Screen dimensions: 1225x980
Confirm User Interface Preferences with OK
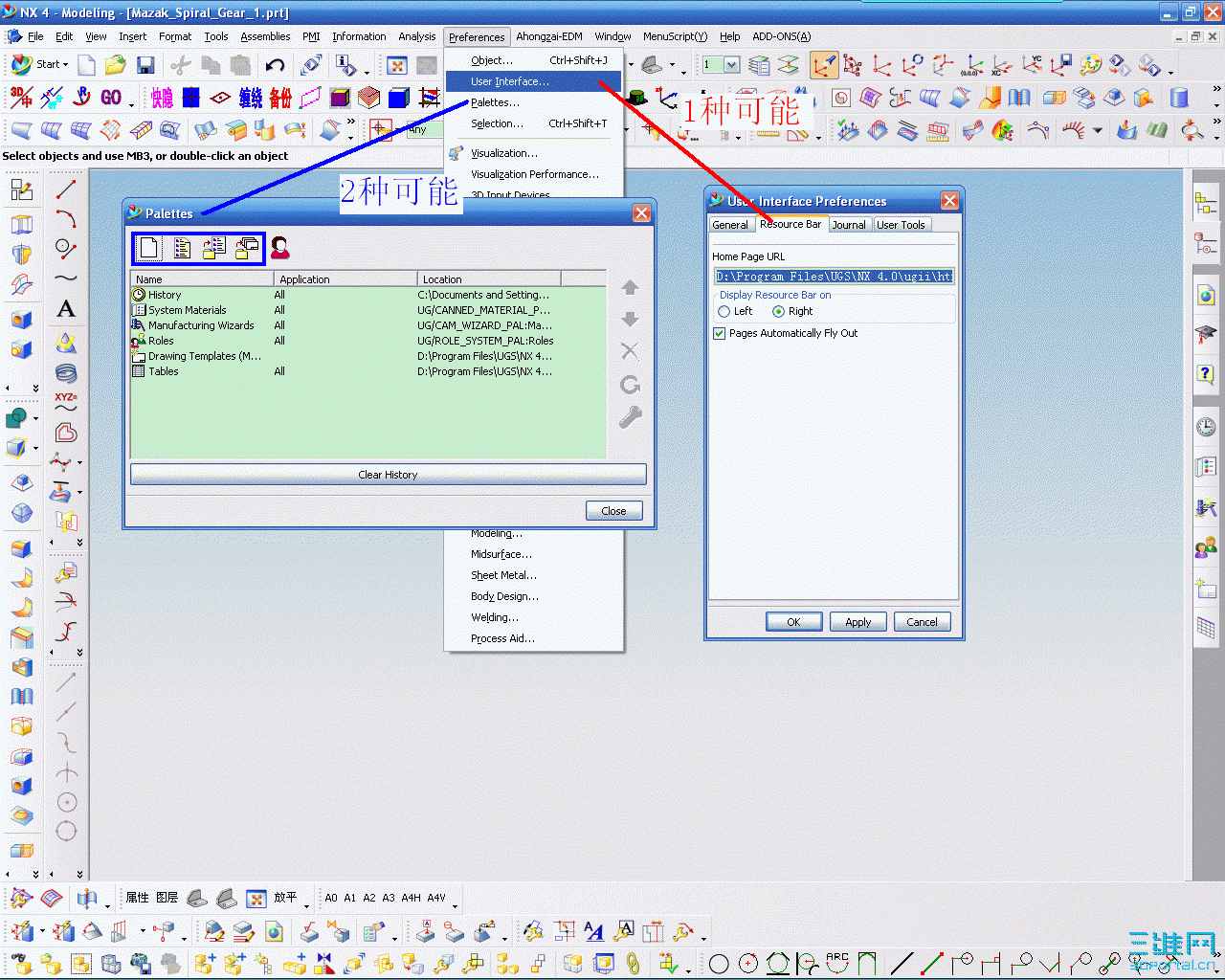(793, 622)
